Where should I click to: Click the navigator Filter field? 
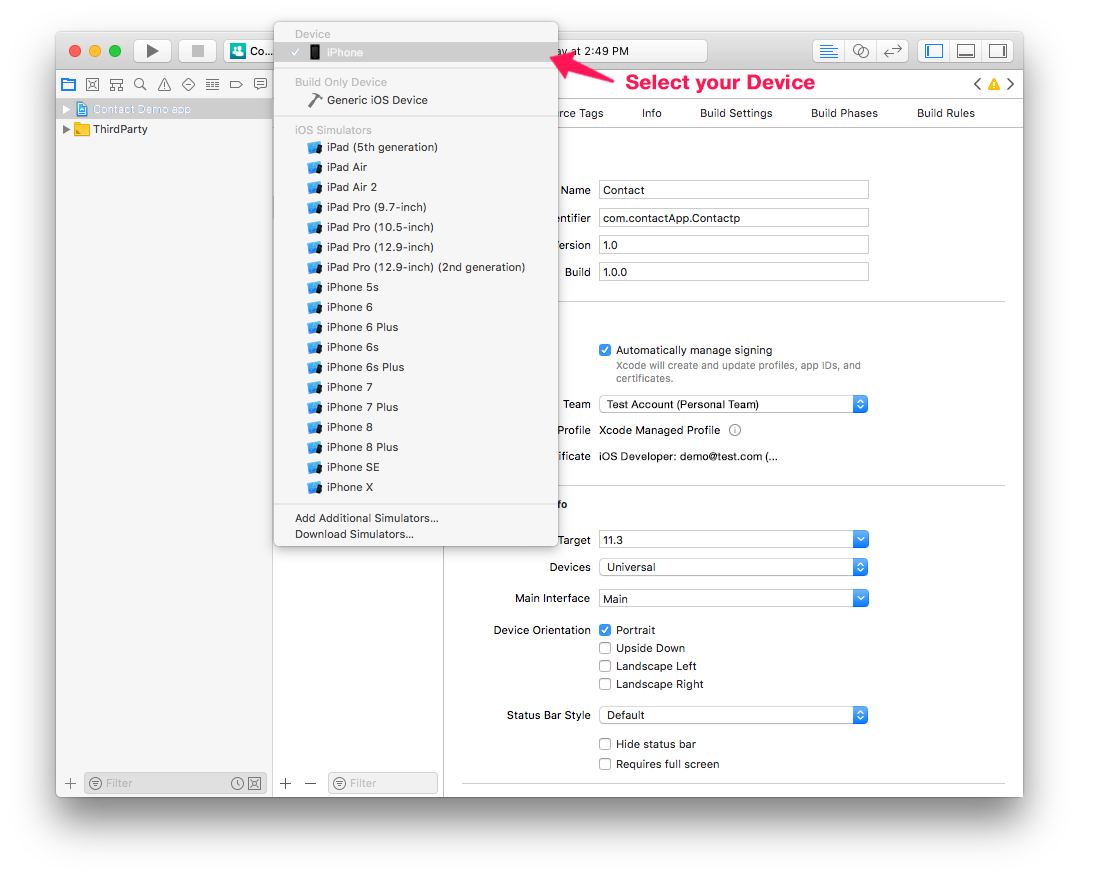click(175, 783)
